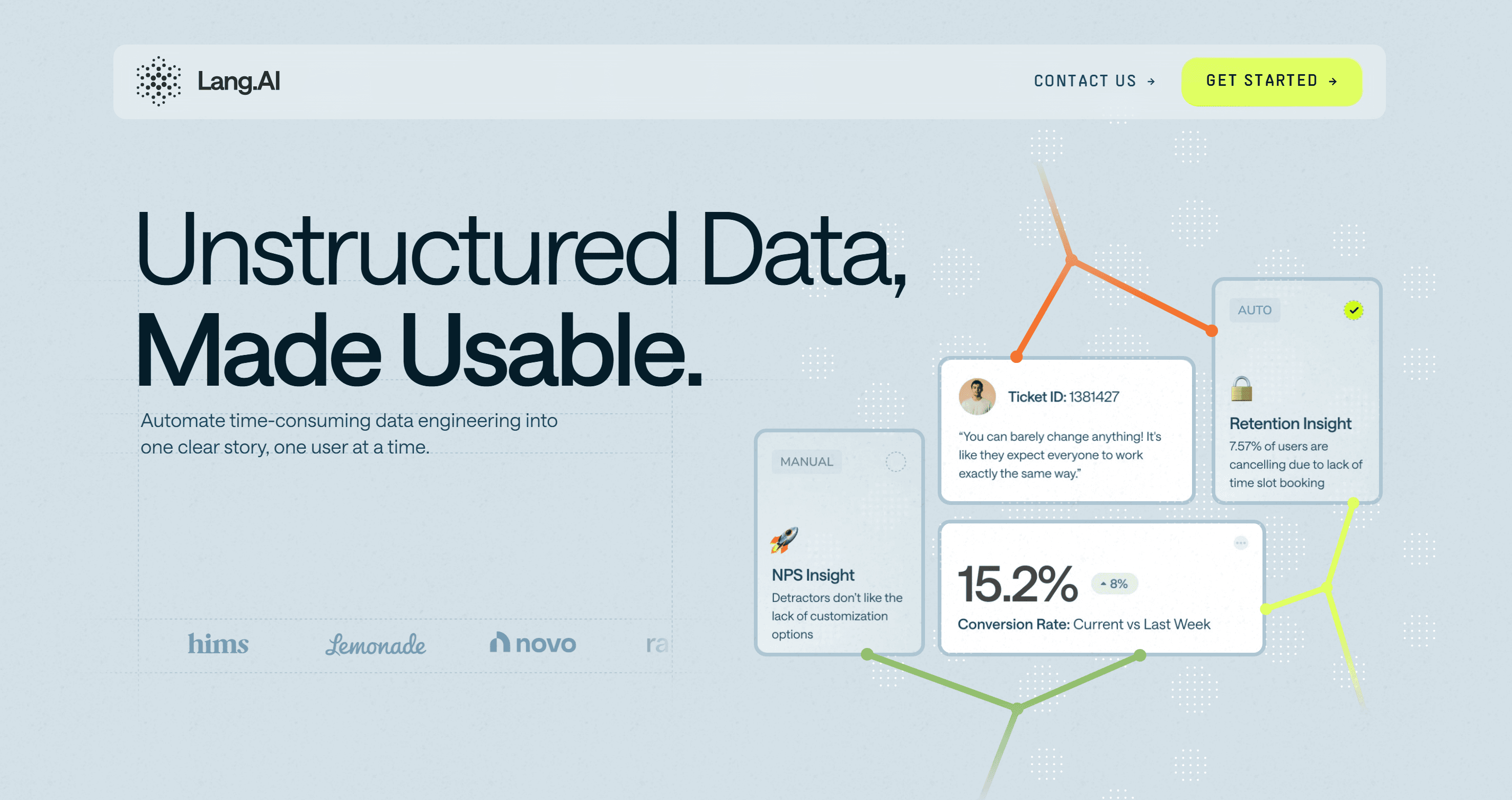Toggle the empty circle on the MANUAL card
This screenshot has width=1512, height=800.
(x=896, y=461)
